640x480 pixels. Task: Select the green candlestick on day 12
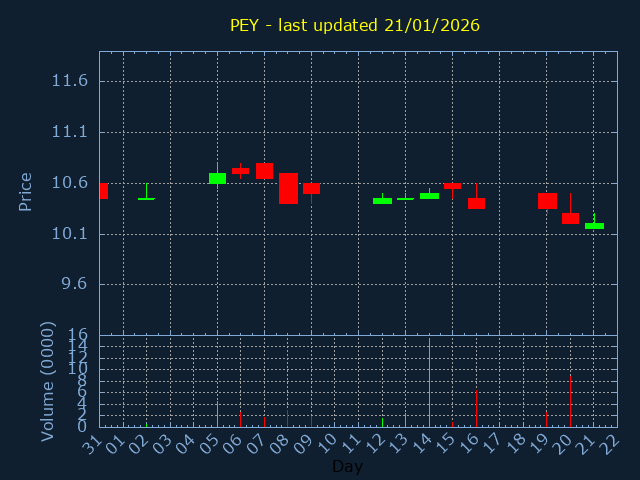382,200
